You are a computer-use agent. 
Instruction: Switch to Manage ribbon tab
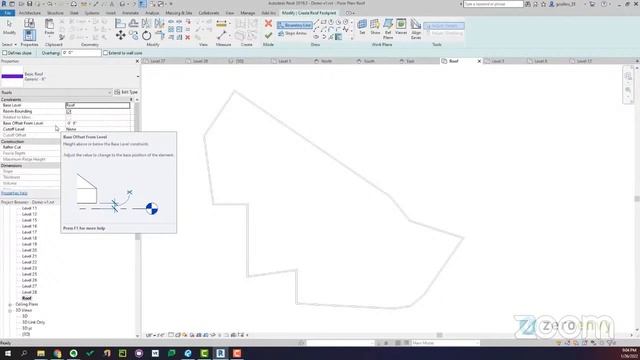coord(247,13)
